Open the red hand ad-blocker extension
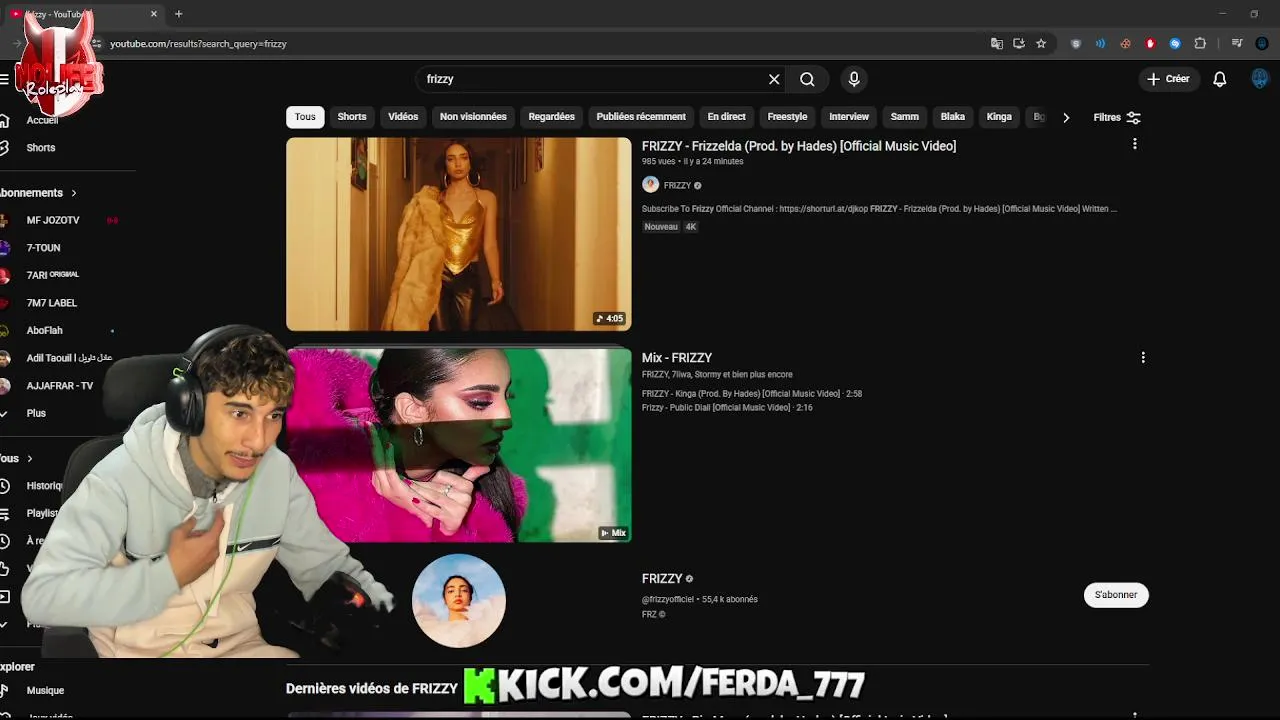 point(1150,44)
